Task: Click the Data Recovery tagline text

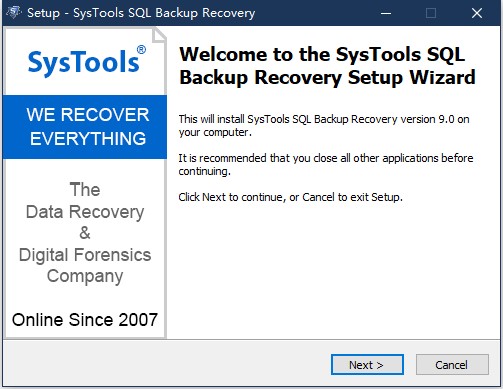Action: [x=85, y=212]
